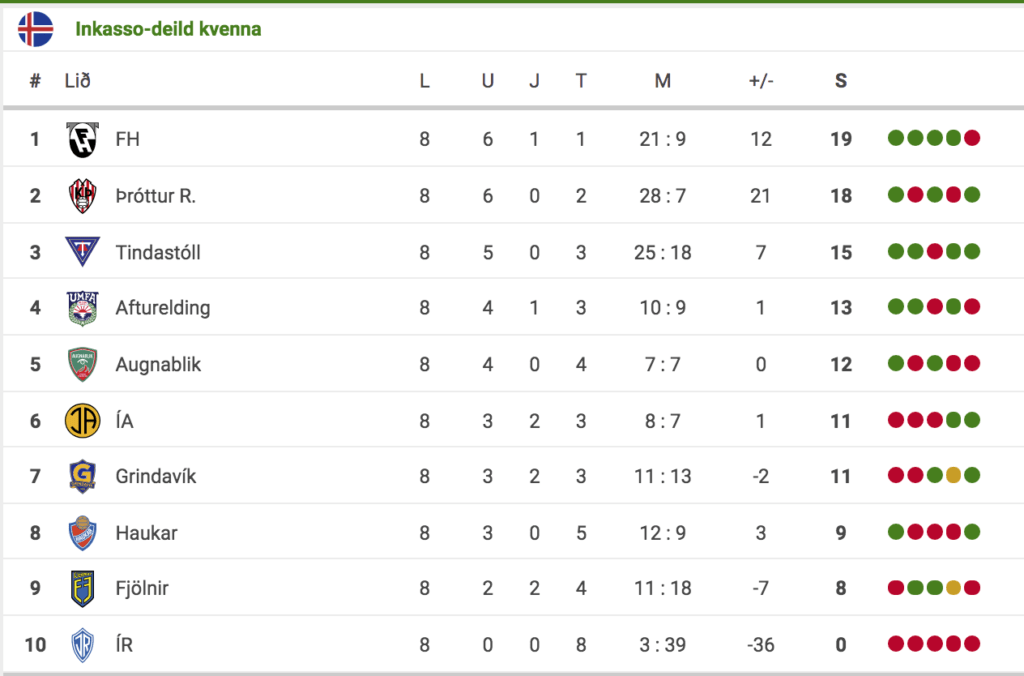Select the Fjölnir crest icon
The width and height of the screenshot is (1024, 676).
click(82, 588)
